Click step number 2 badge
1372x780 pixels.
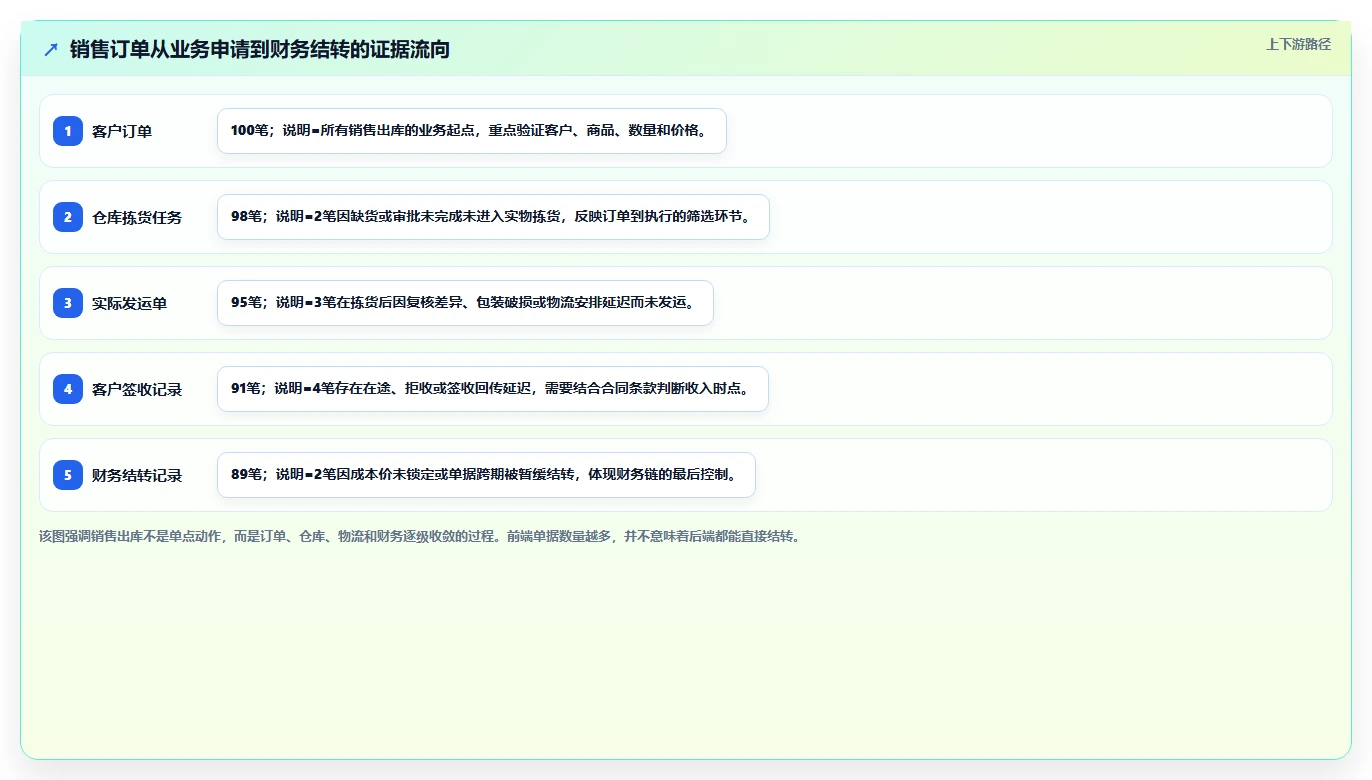68,217
